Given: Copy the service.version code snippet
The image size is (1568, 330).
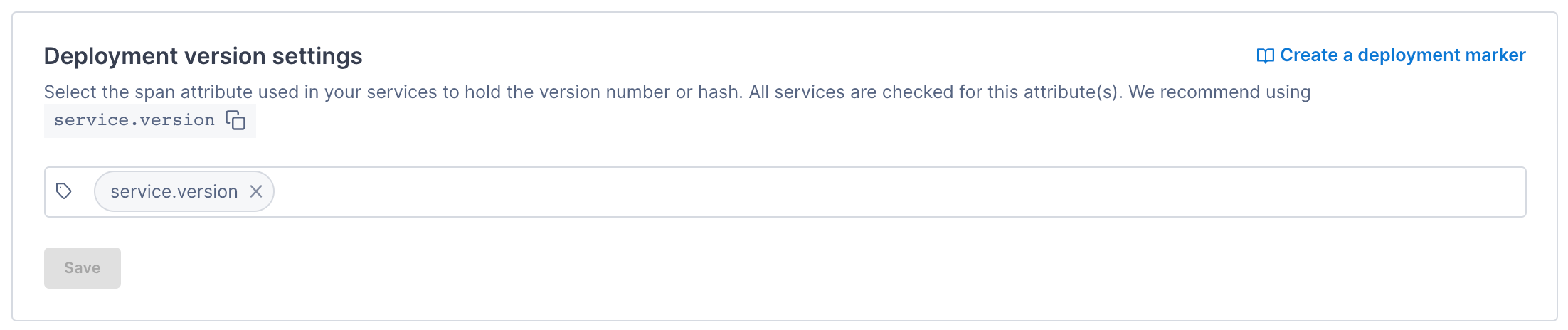Looking at the screenshot, I should tap(235, 120).
